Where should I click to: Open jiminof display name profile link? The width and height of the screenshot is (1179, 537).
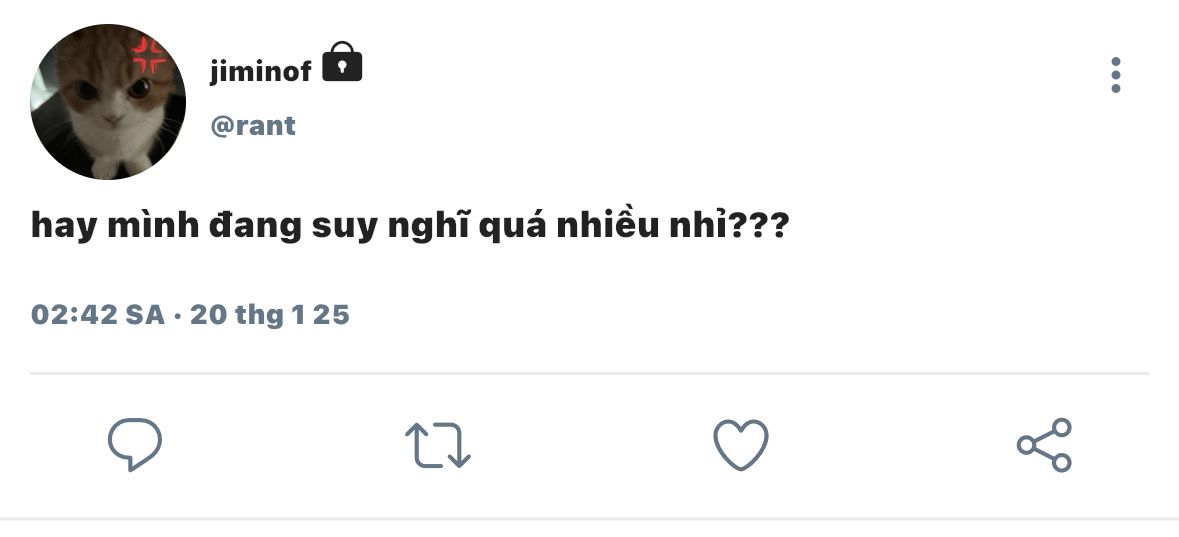(260, 71)
